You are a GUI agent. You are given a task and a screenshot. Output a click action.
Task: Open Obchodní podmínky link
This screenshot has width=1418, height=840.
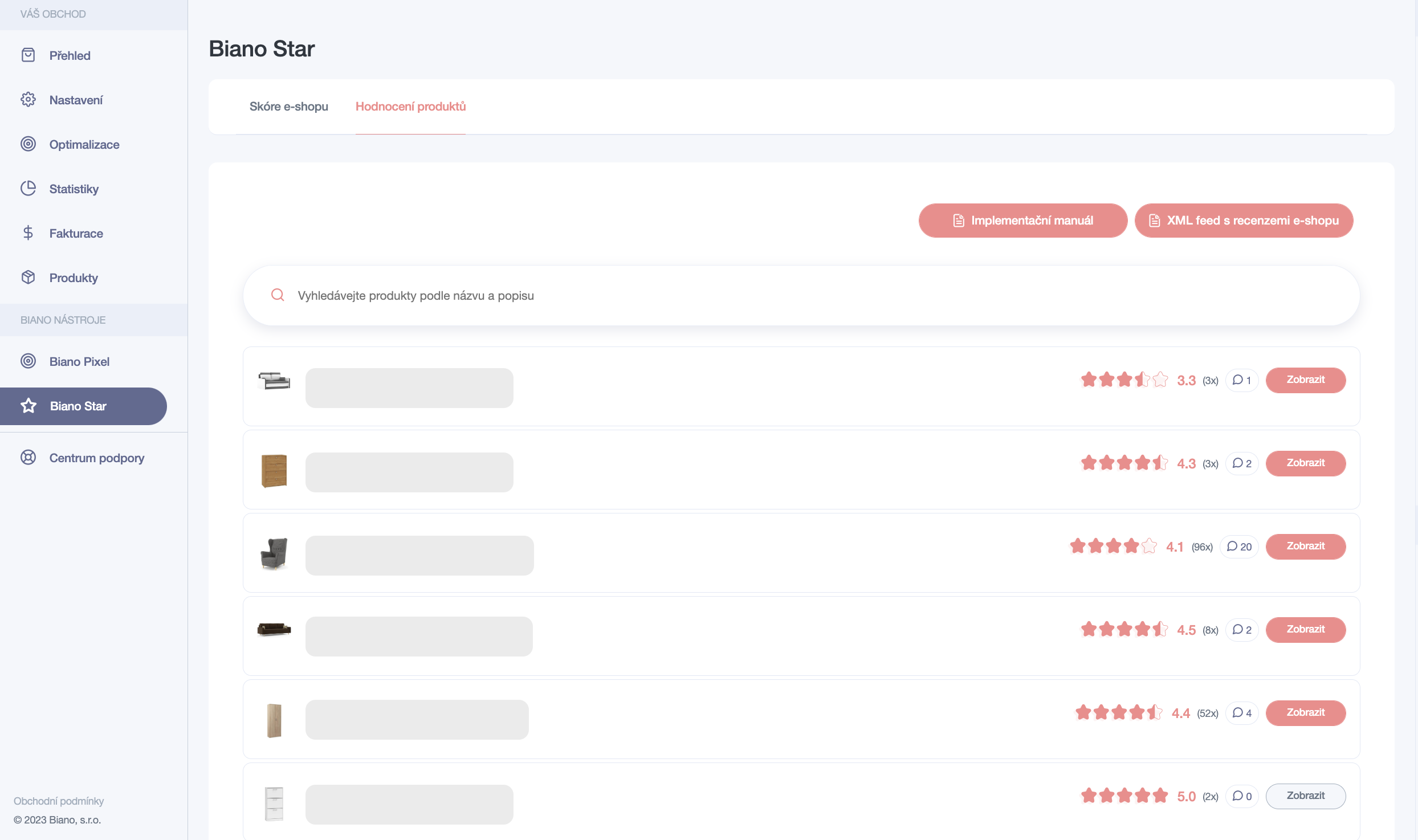[x=59, y=801]
